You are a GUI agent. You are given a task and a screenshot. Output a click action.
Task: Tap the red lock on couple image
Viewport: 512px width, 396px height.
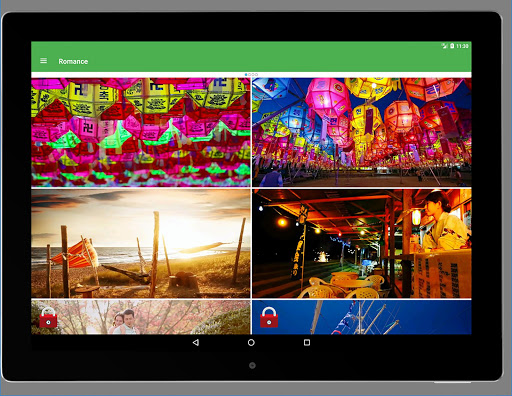point(48,318)
